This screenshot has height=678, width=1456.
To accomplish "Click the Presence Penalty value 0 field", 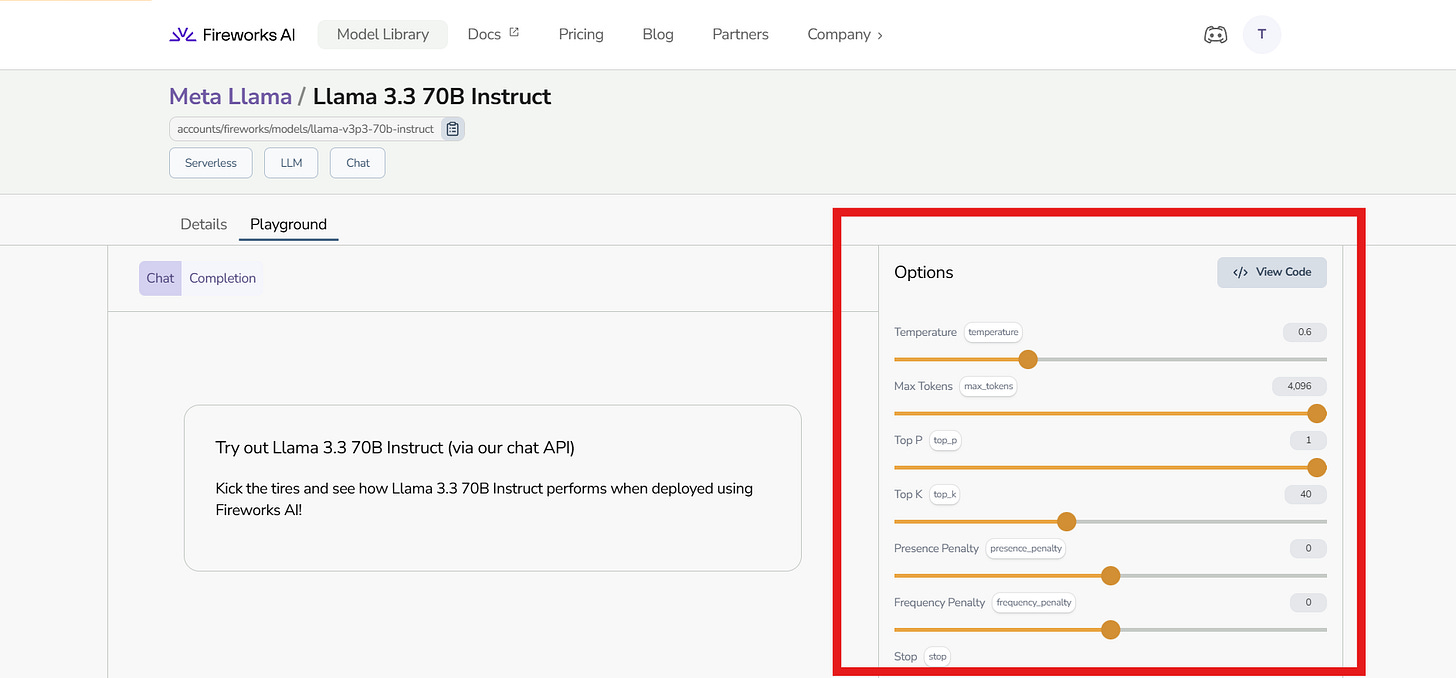I will point(1308,548).
